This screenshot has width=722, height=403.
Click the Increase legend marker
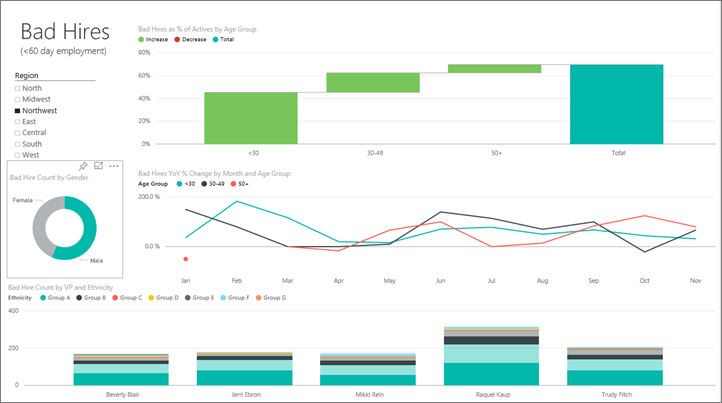point(141,40)
